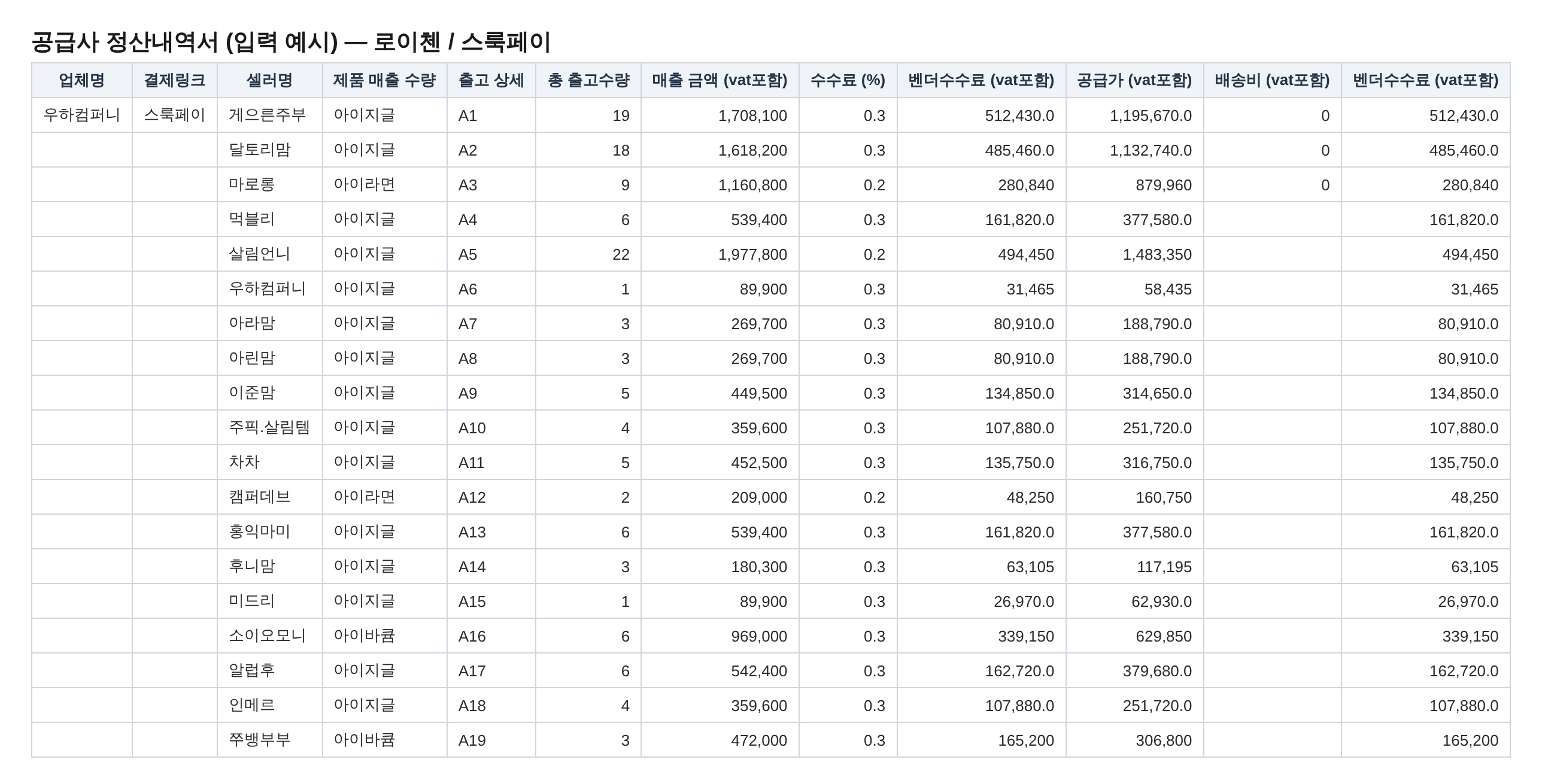
Task: Click the A5 출고 상세 cell
Action: tap(491, 254)
